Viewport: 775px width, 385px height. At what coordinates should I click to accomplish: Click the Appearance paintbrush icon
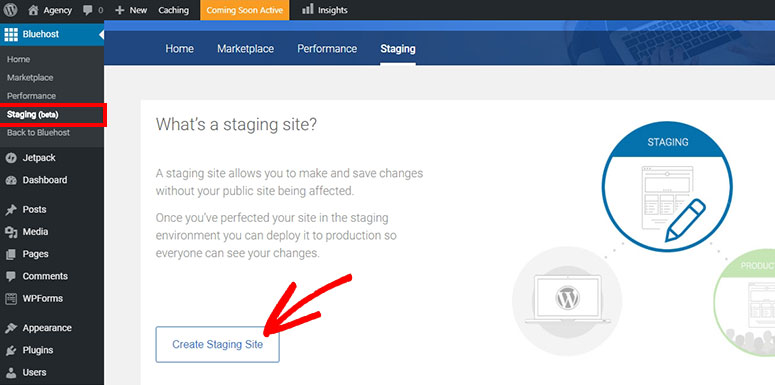pyautogui.click(x=11, y=328)
